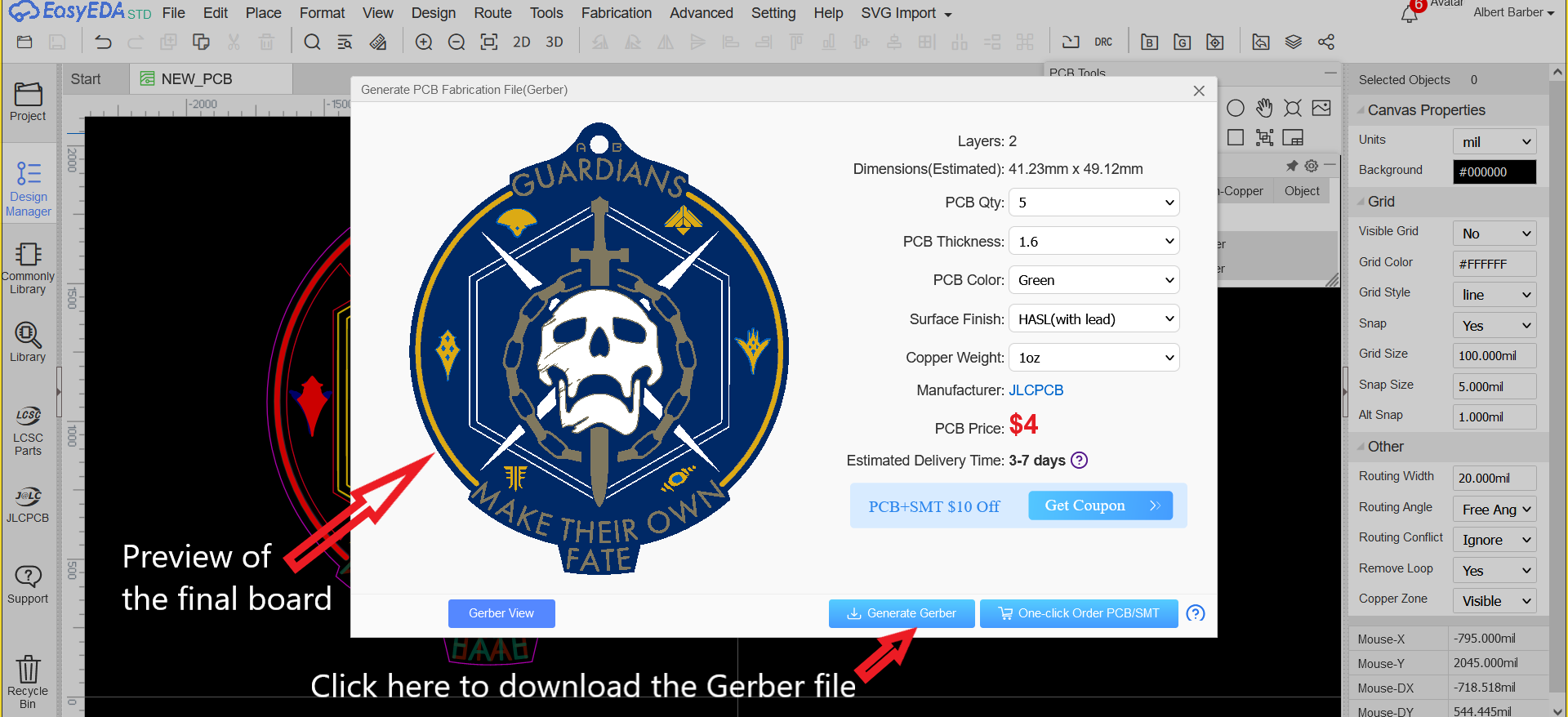Open the JLCPCB manufacturer link
The image size is (1568, 717).
(x=1036, y=390)
